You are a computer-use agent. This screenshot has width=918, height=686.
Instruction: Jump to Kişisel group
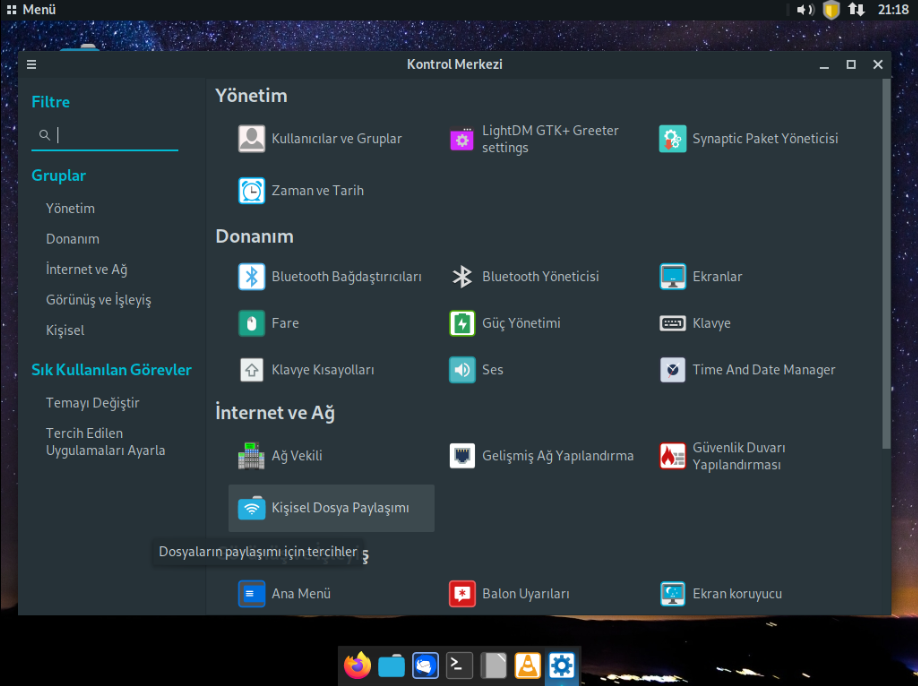pyautogui.click(x=65, y=330)
